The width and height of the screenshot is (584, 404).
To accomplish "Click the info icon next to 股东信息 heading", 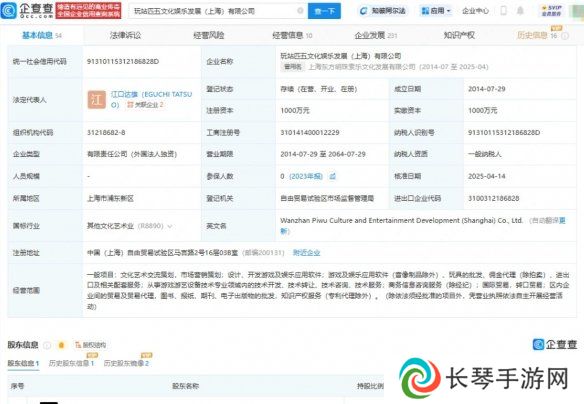I will (47, 346).
